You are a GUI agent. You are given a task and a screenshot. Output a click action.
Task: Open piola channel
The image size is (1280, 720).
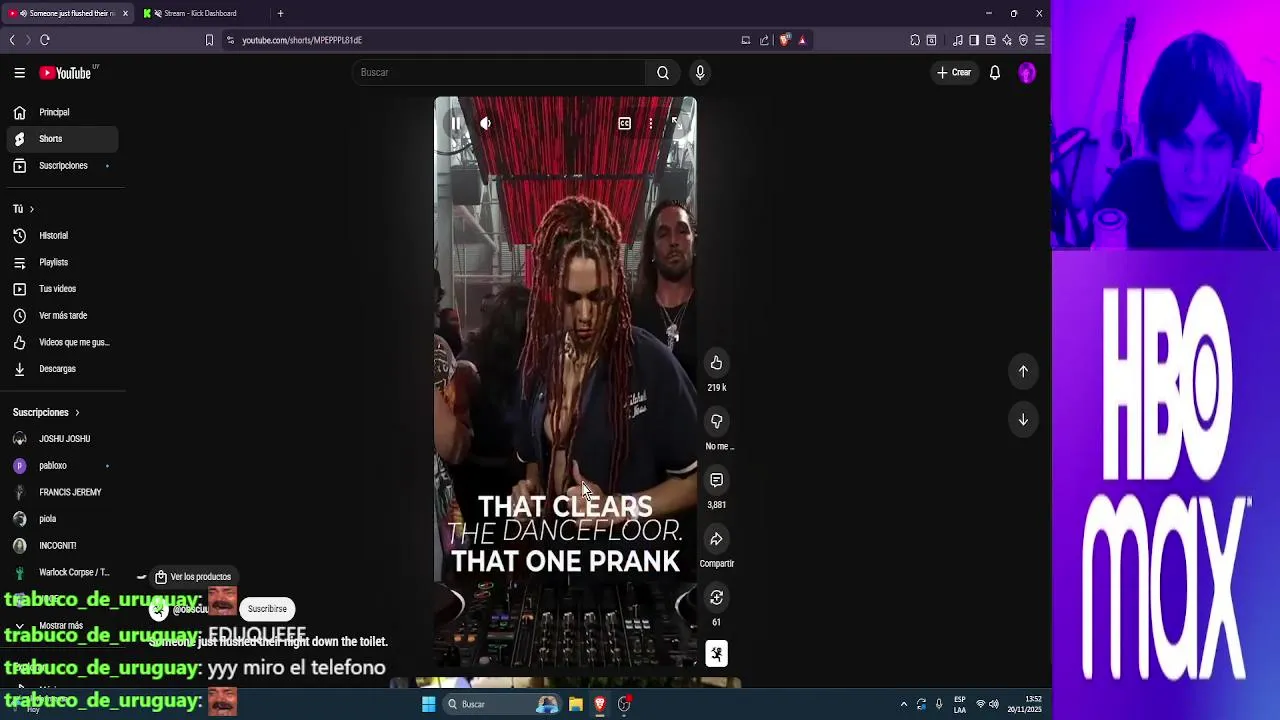click(x=62, y=519)
